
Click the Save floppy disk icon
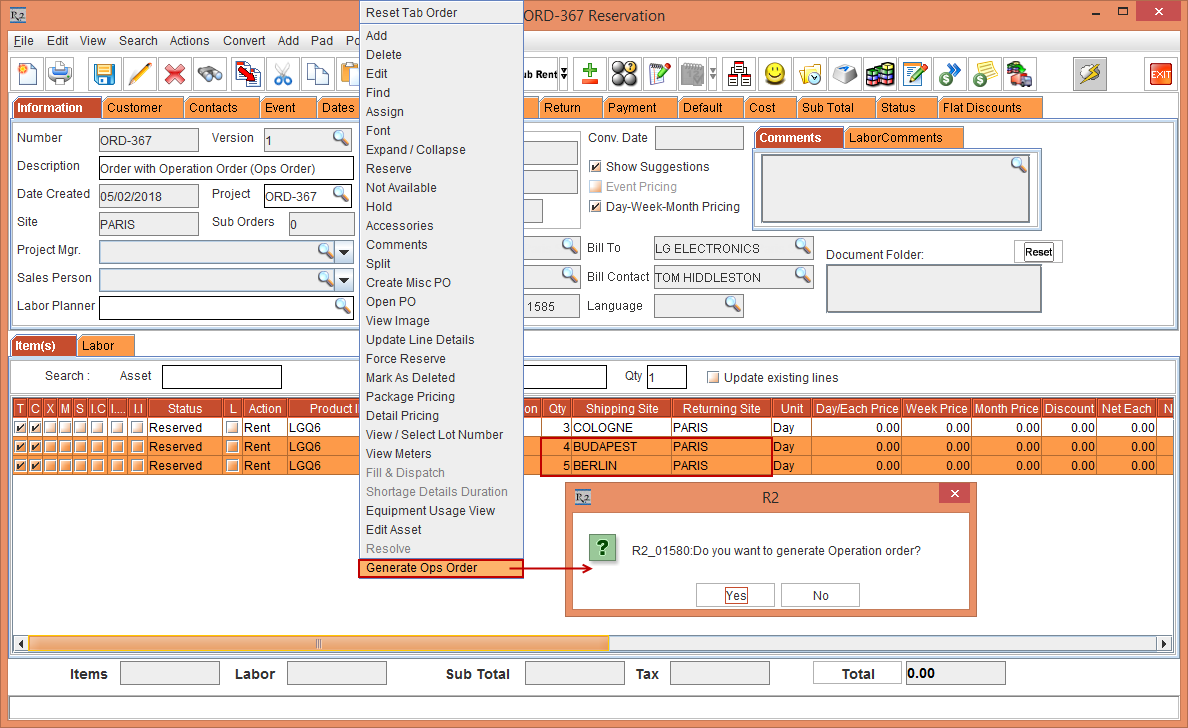104,74
